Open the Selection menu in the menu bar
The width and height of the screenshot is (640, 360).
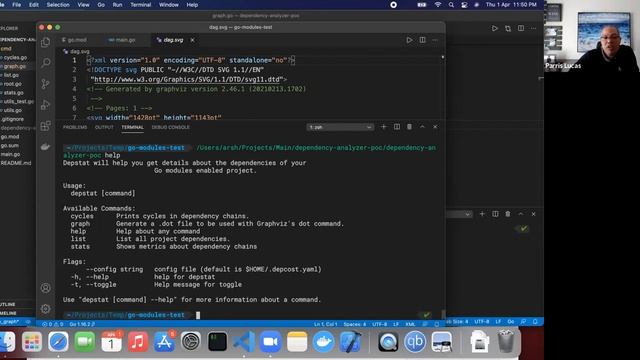pos(58,5)
